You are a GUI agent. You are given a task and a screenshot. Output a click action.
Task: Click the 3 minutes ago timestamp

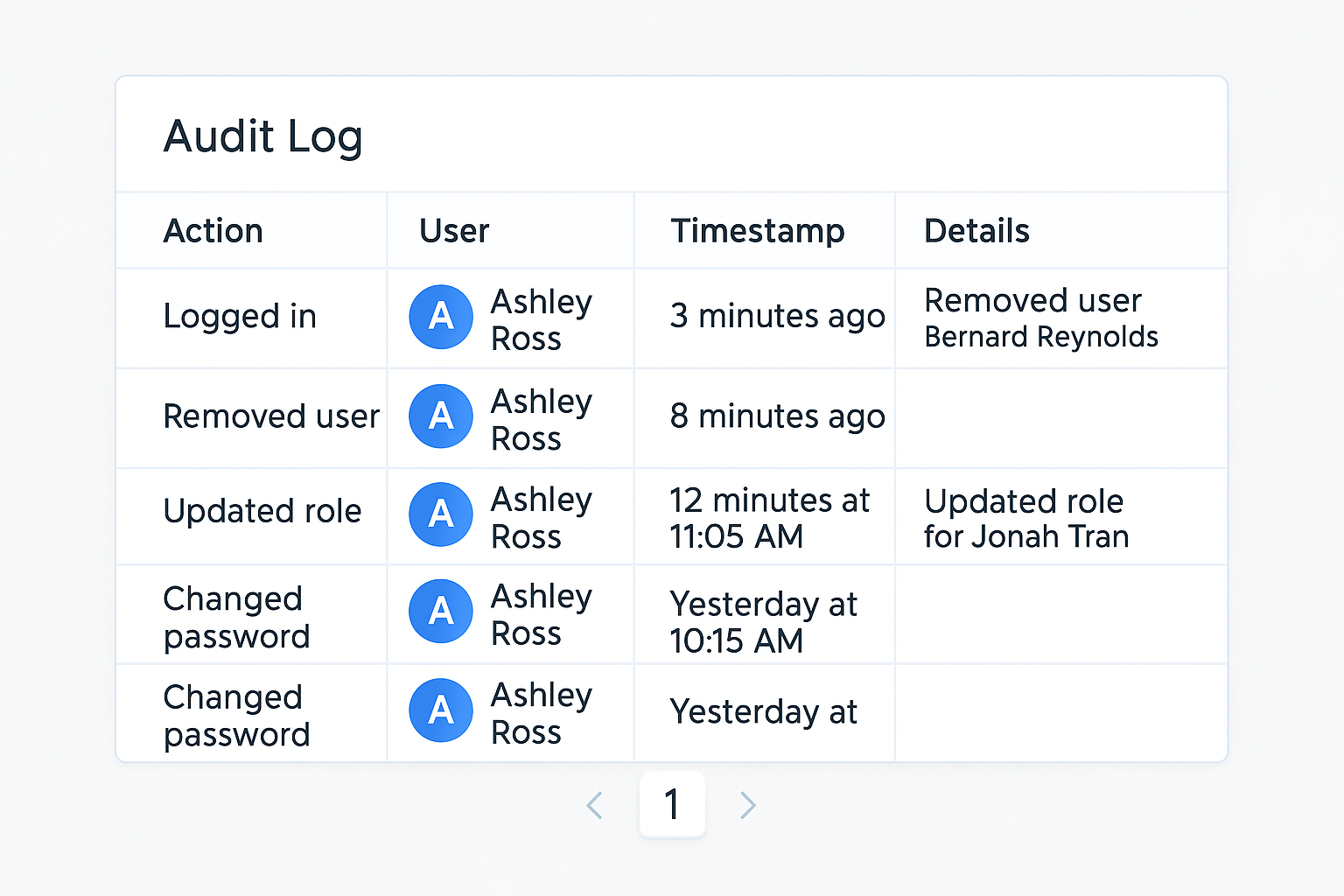point(777,317)
